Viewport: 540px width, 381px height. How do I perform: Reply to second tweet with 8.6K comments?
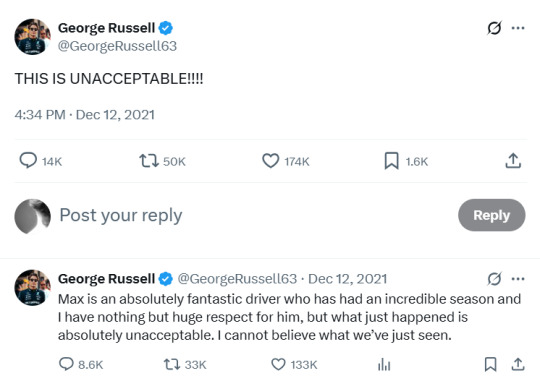pos(66,364)
